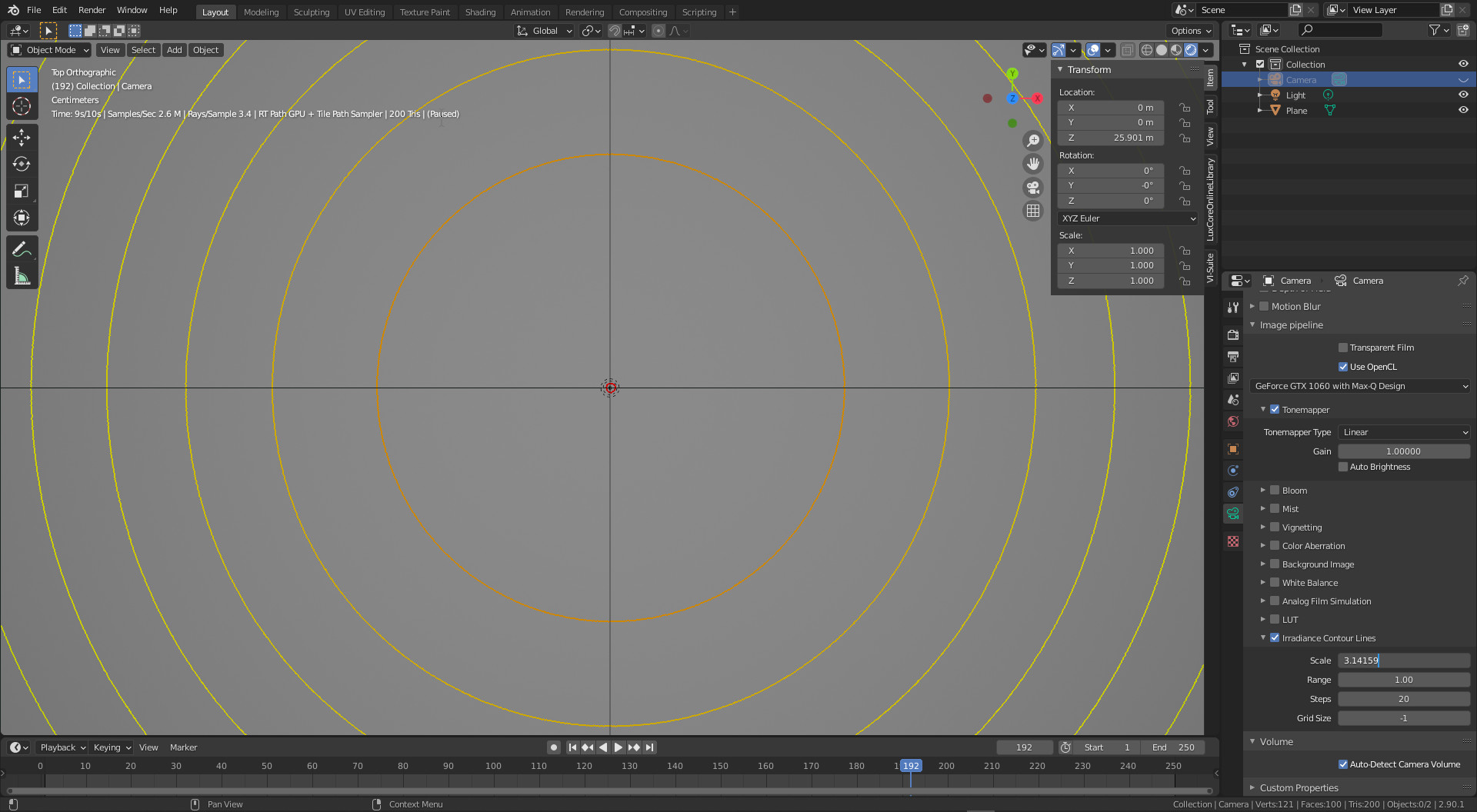Enable the Transparent Film checkbox
This screenshot has height=812, width=1477.
1343,348
